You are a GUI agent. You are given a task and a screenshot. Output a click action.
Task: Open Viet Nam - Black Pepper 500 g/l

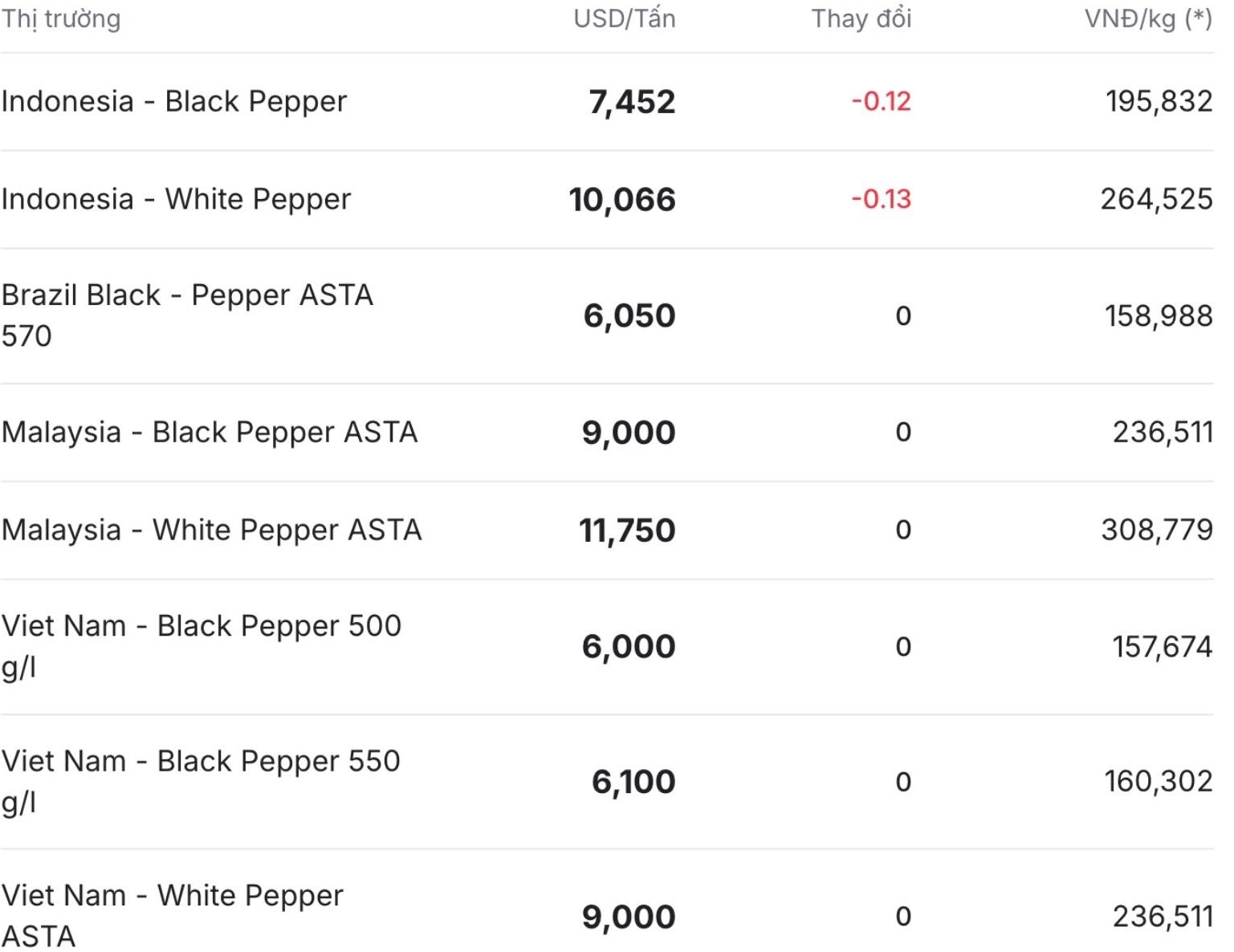point(201,646)
